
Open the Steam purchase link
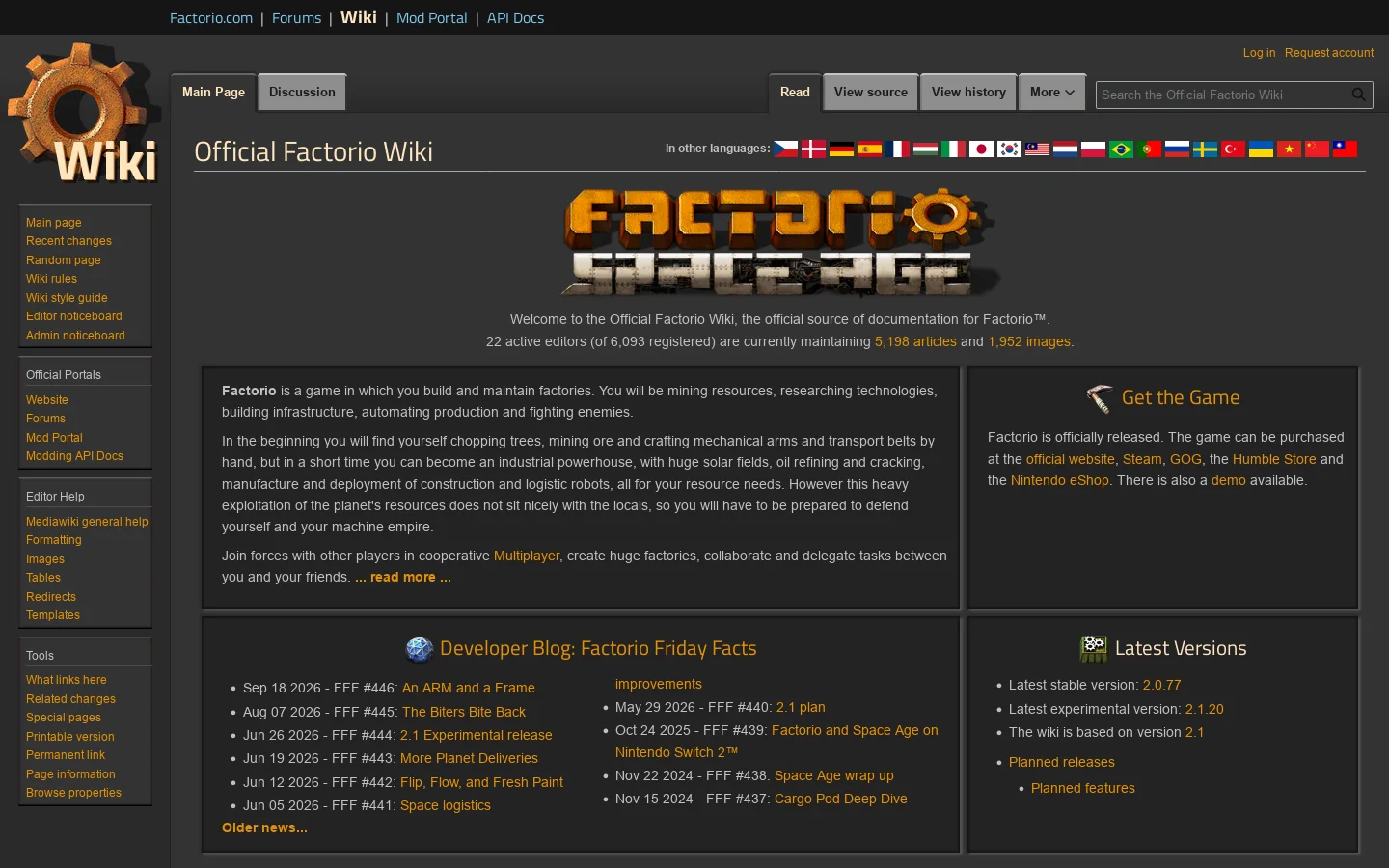(x=1142, y=459)
